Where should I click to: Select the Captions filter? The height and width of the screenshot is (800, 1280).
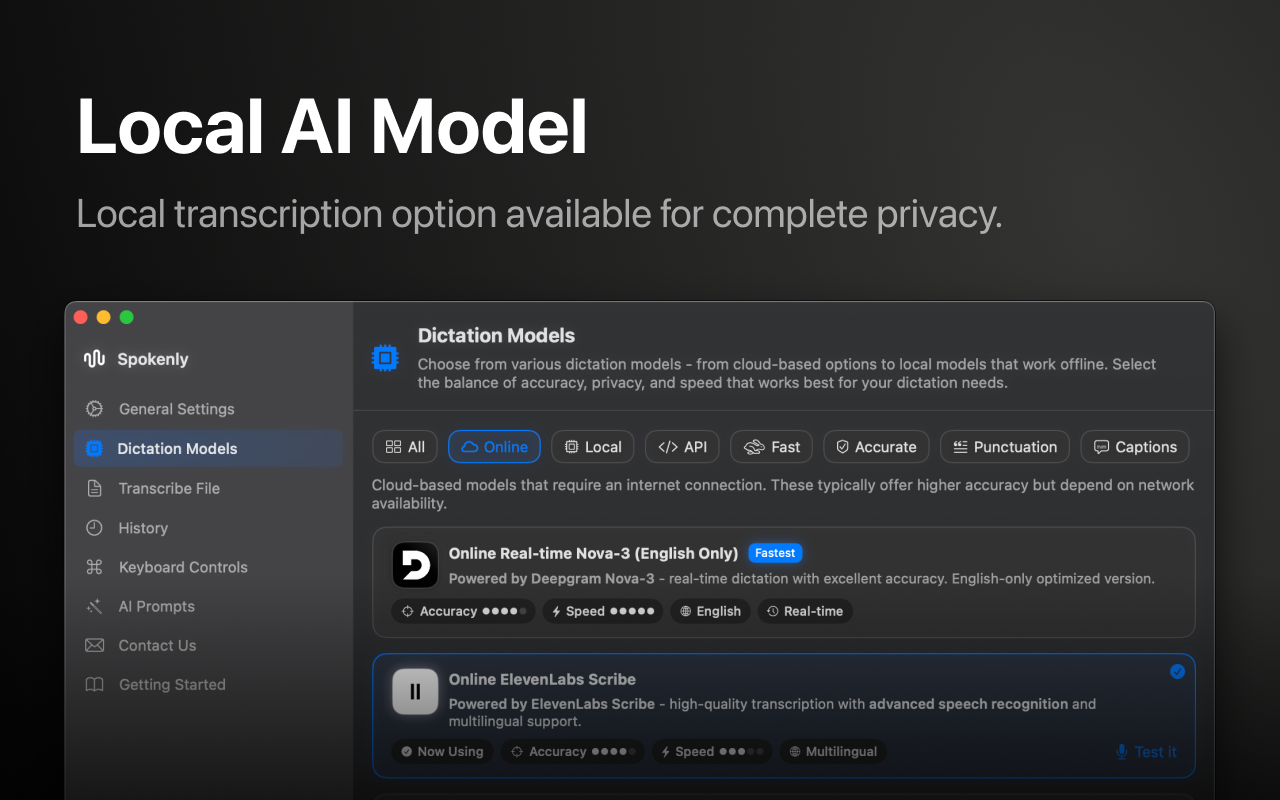point(1135,447)
